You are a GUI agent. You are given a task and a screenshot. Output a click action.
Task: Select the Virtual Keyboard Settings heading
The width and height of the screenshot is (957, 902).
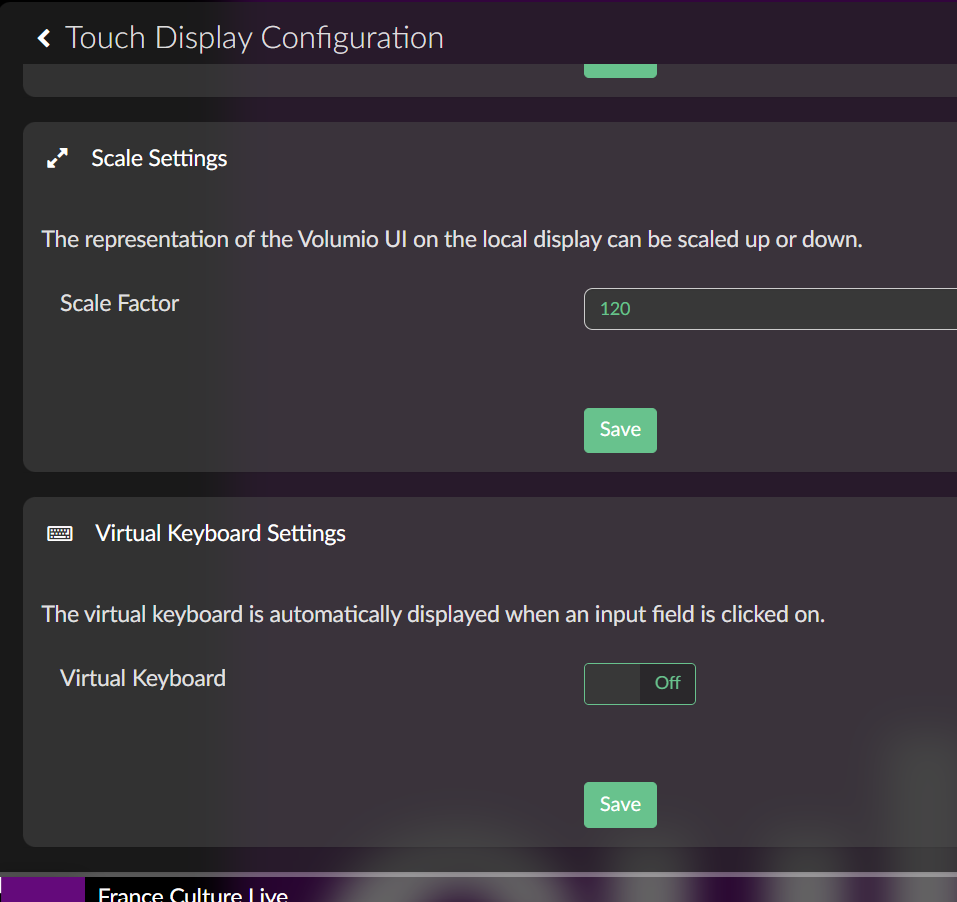coord(220,534)
